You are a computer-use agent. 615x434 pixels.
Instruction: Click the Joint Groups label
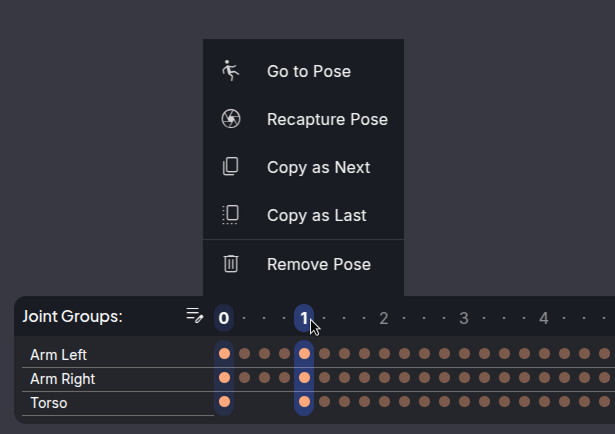tap(73, 316)
